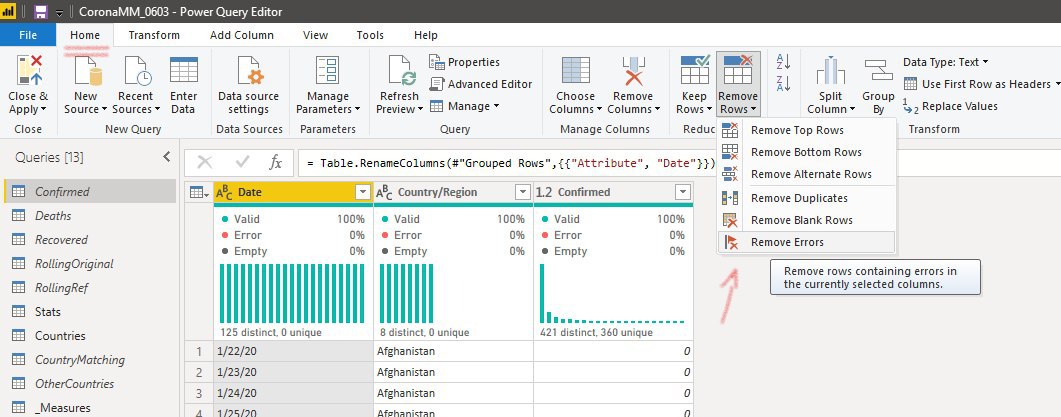Click the Manage Parameters icon

click(328, 70)
